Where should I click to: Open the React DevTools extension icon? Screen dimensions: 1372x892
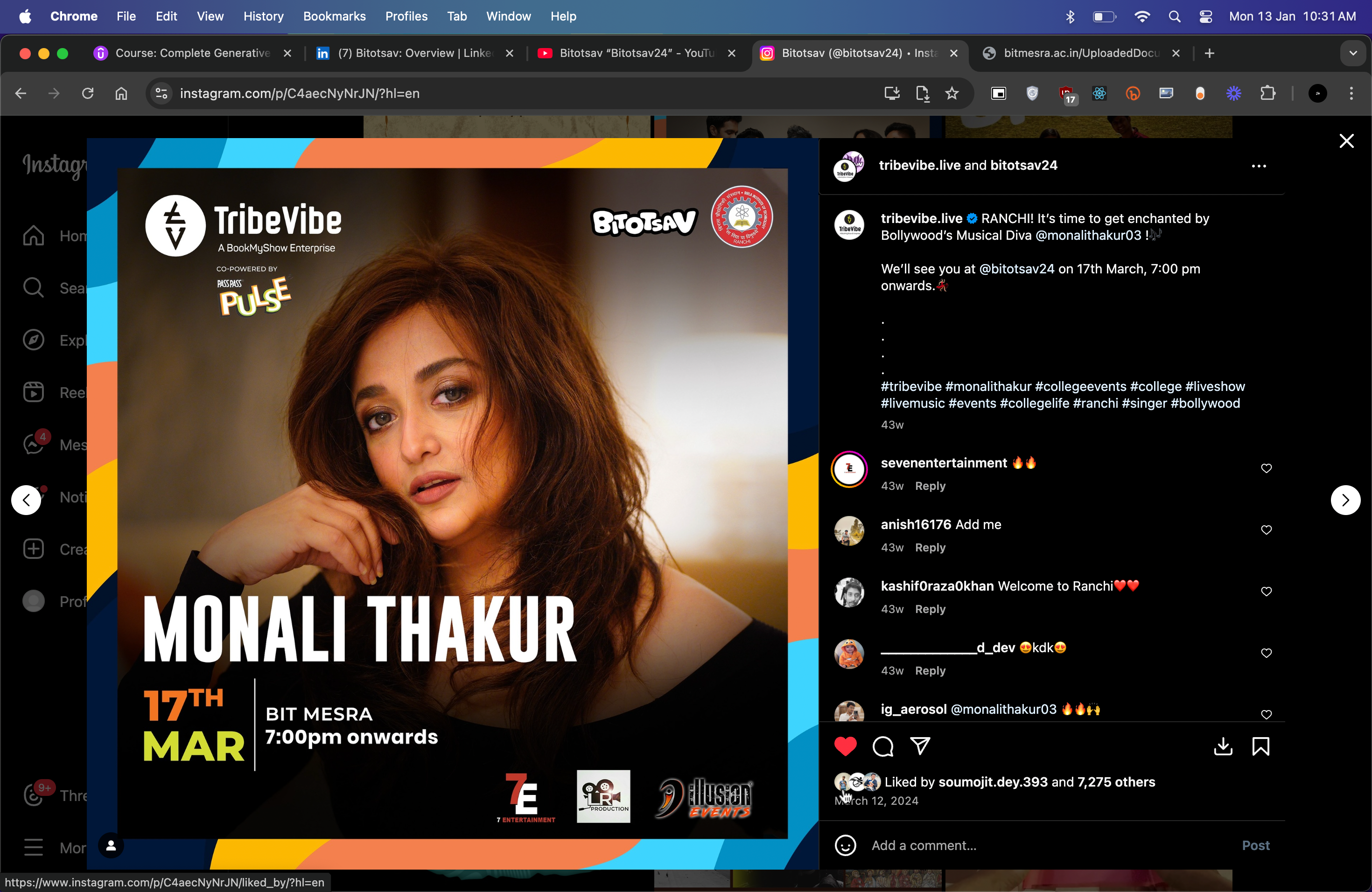(x=1099, y=93)
